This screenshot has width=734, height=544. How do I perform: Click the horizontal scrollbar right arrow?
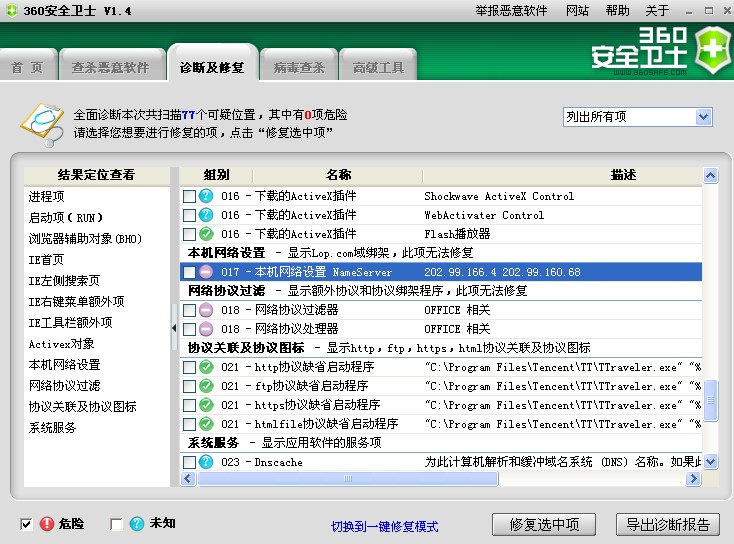(693, 478)
